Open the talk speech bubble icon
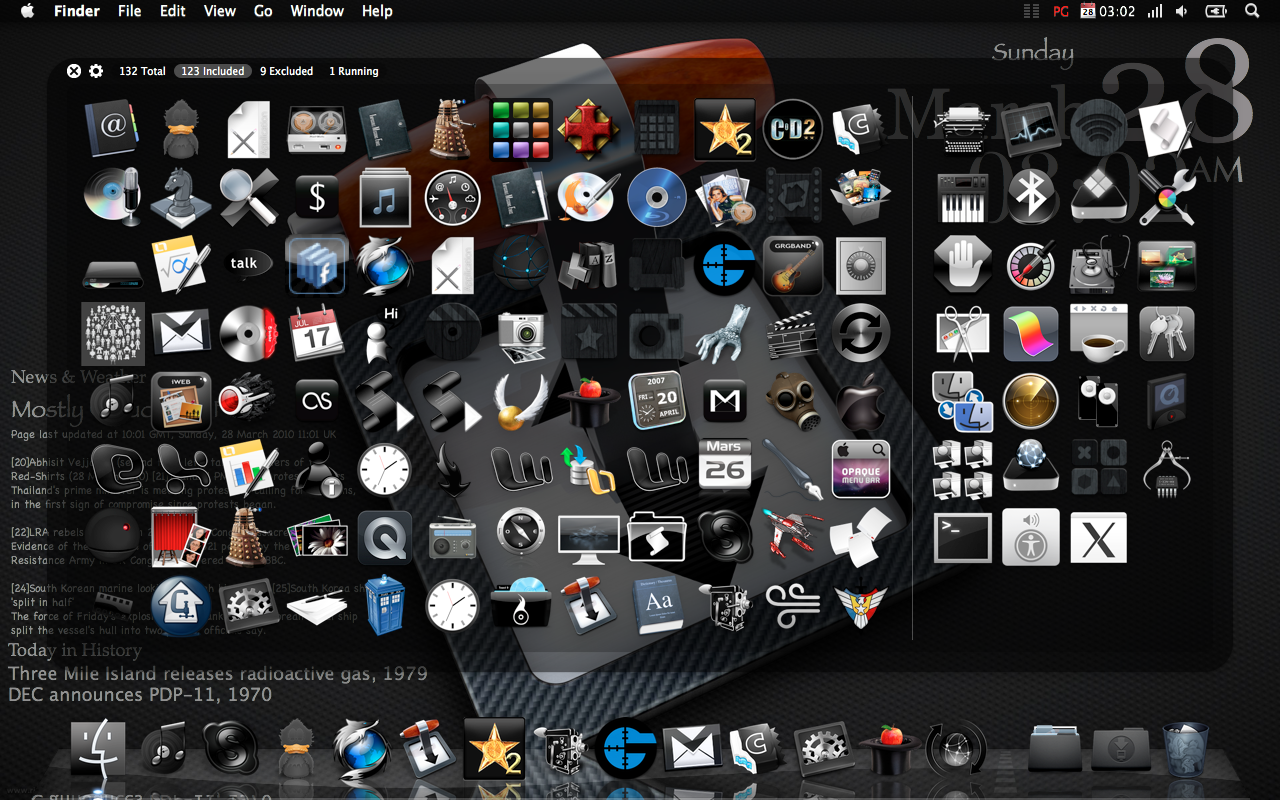The width and height of the screenshot is (1280, 800). (x=244, y=264)
